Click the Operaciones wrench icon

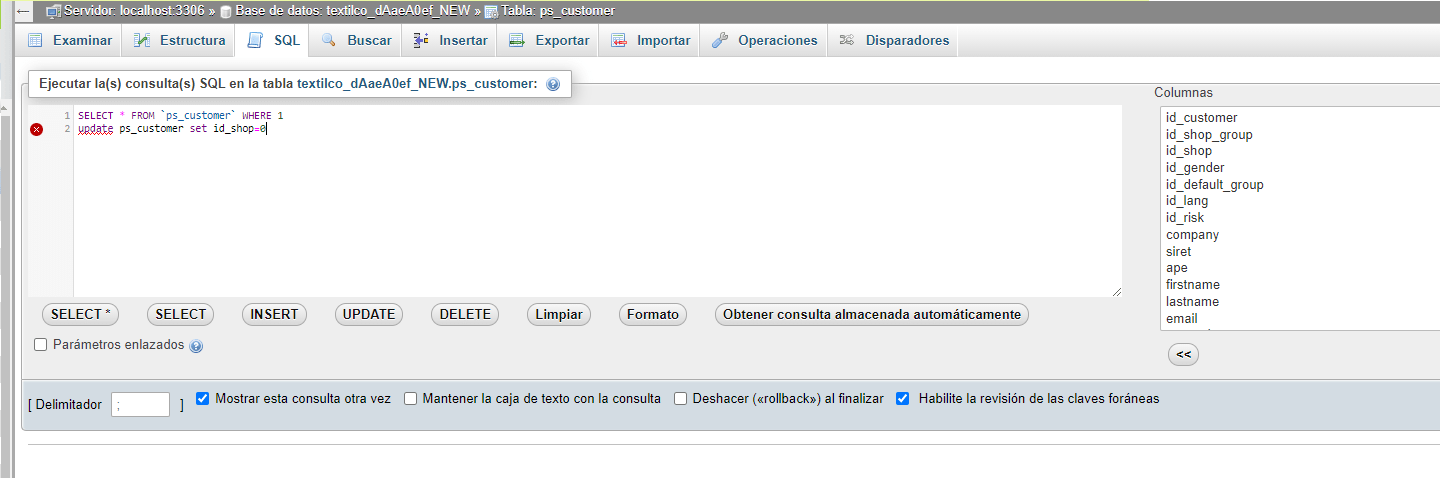720,40
